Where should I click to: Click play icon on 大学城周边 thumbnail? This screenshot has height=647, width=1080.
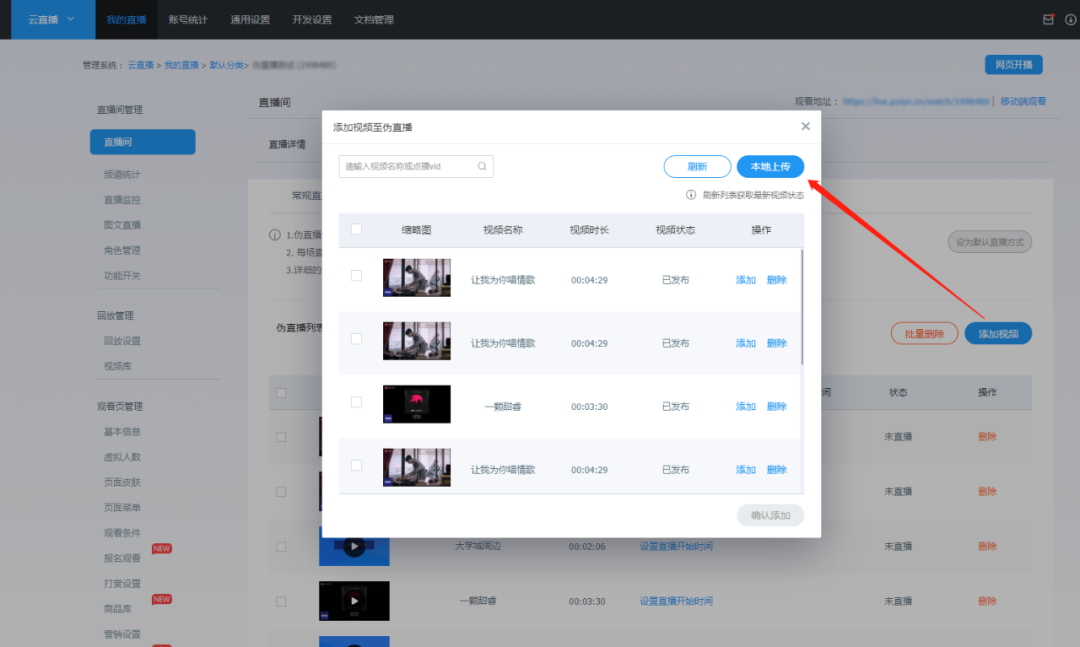[353, 546]
